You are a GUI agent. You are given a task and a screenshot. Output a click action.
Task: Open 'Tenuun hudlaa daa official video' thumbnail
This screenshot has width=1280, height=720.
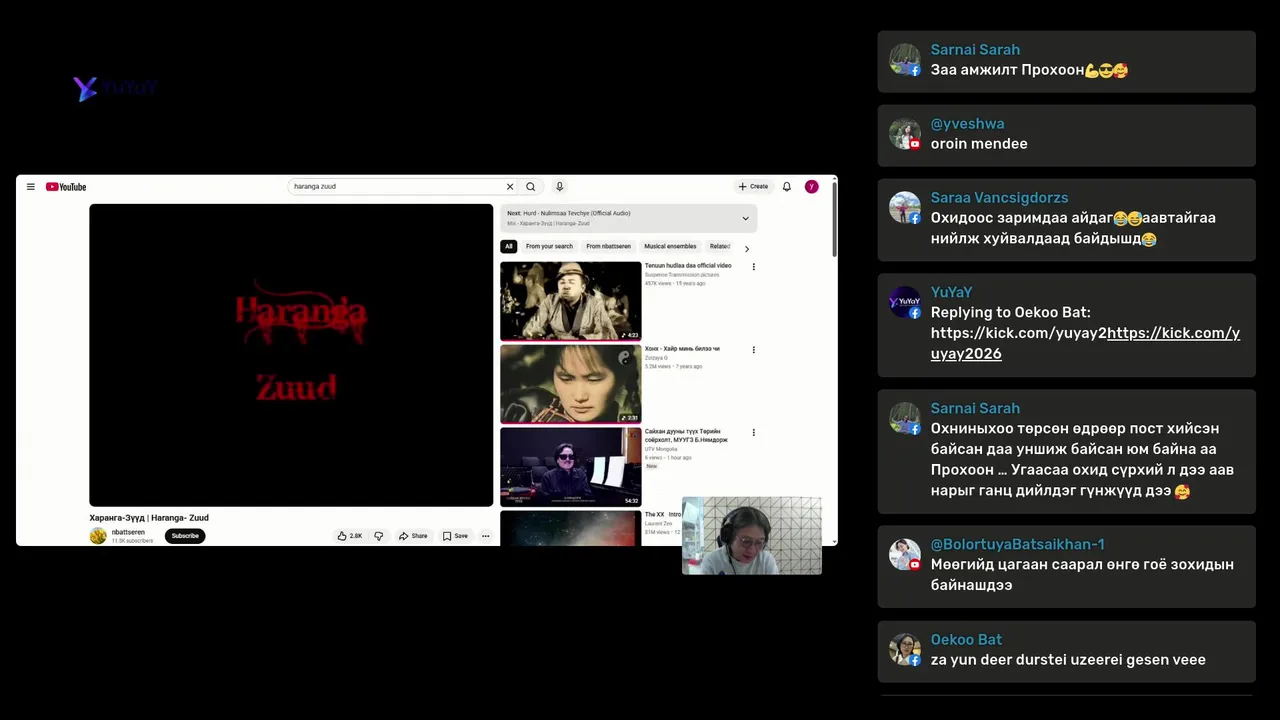tap(571, 301)
